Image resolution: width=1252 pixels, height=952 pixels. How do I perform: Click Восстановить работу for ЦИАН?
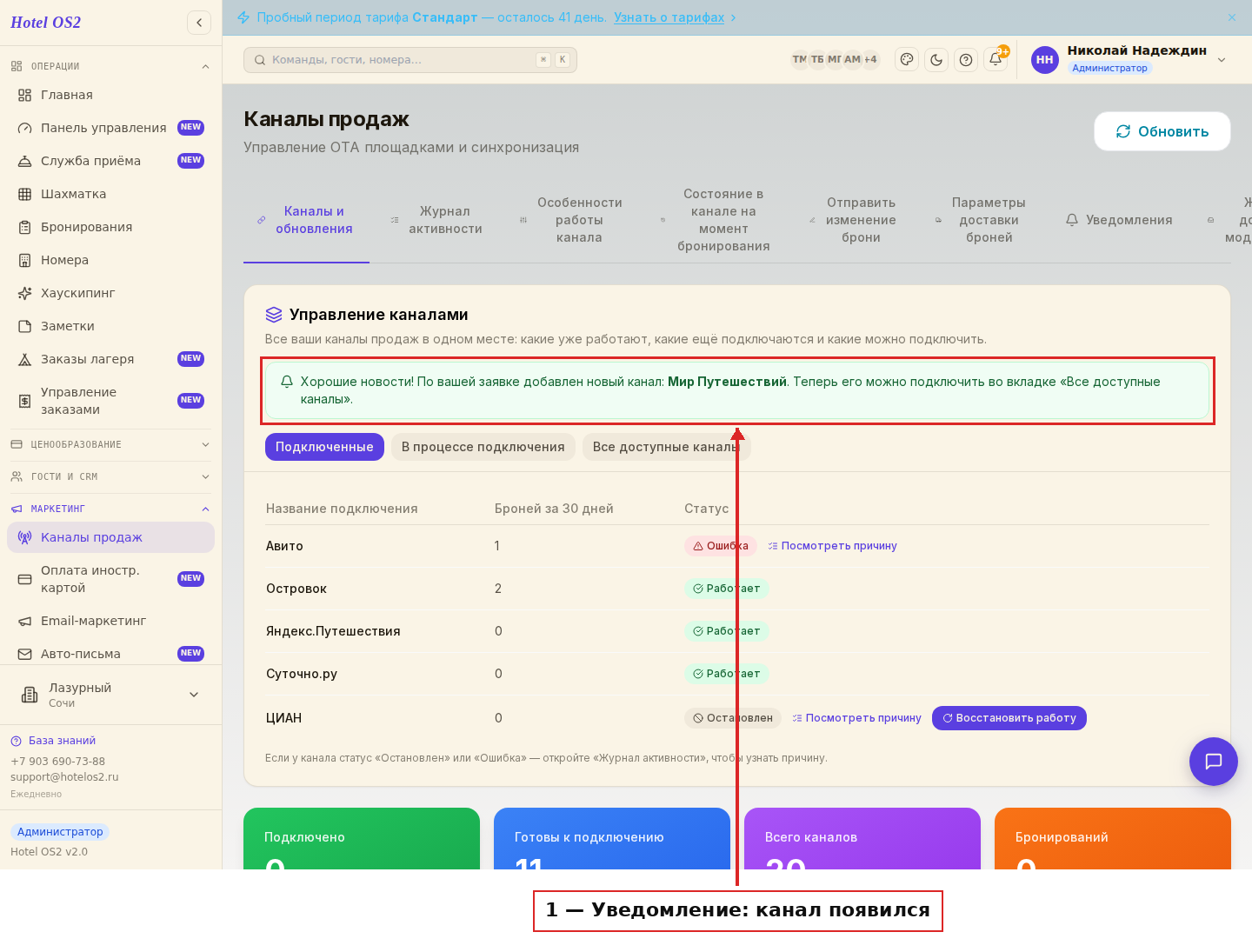point(1009,718)
